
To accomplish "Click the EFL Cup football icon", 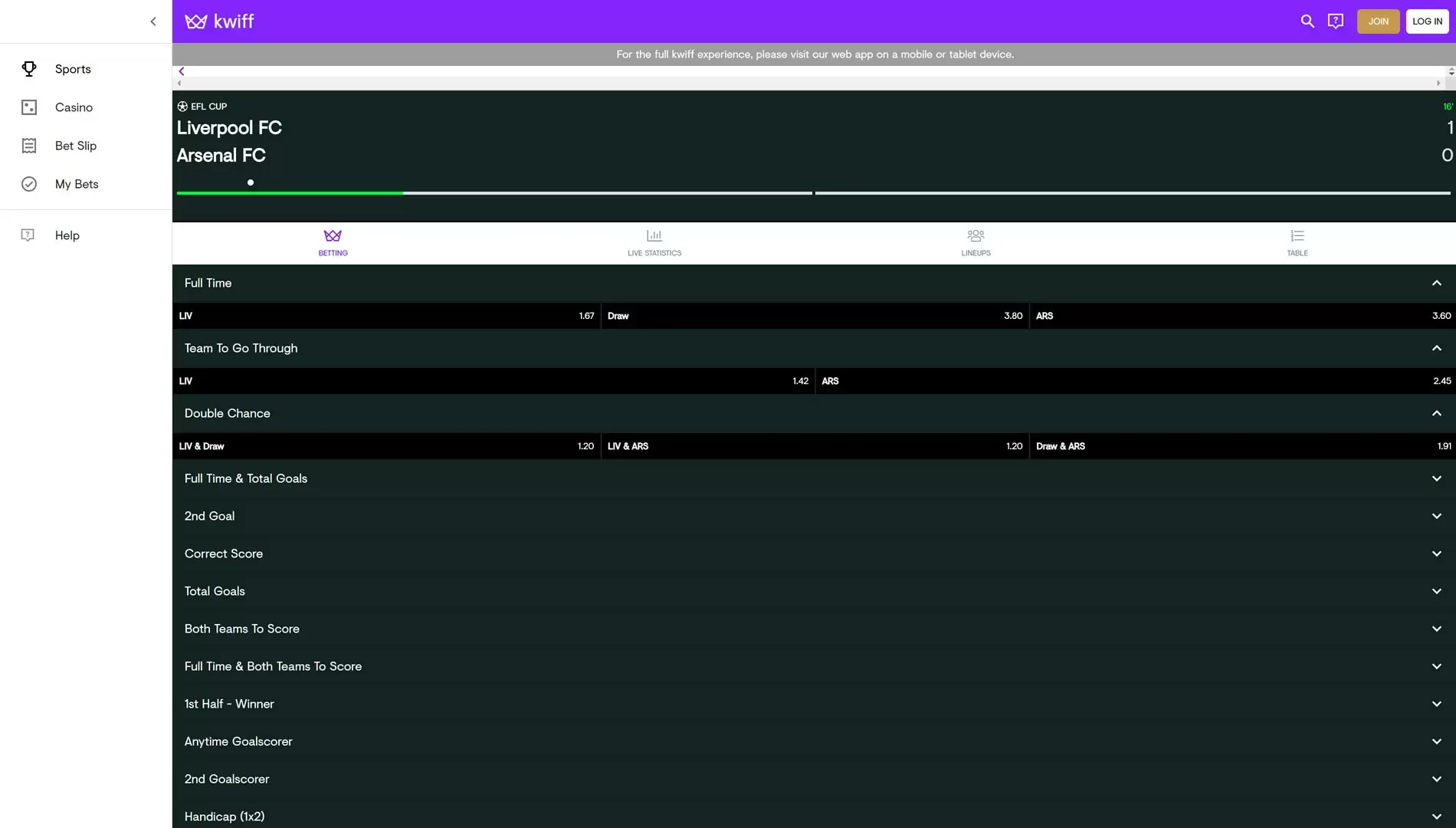I will [182, 107].
